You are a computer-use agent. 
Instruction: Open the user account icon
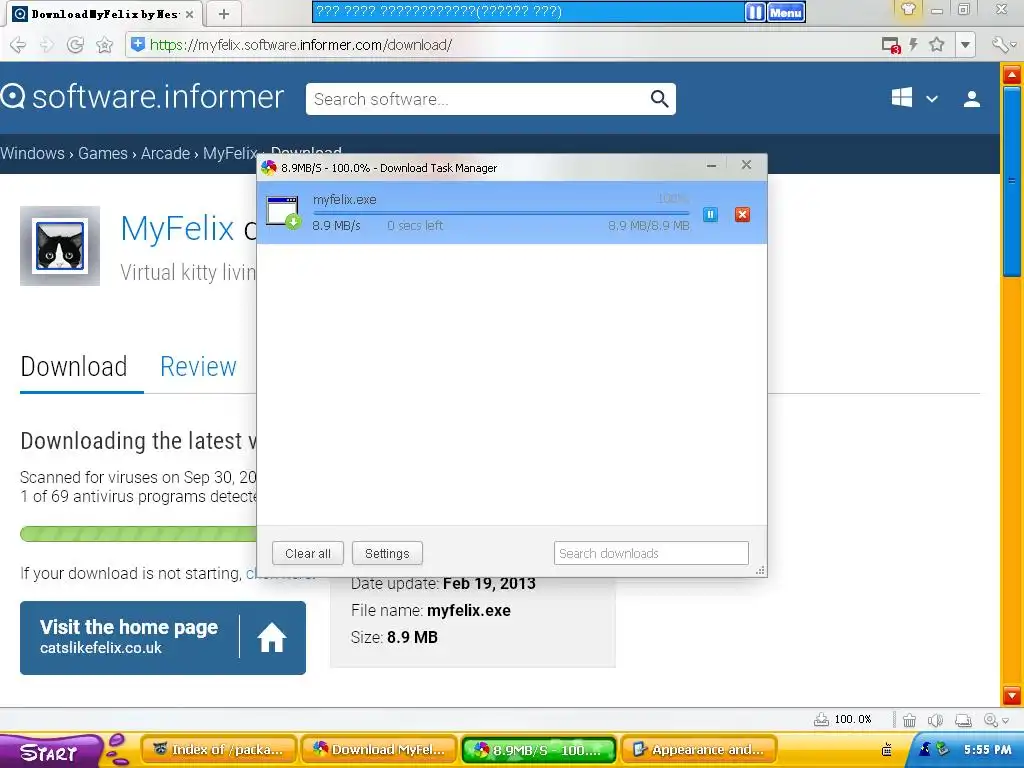tap(972, 99)
